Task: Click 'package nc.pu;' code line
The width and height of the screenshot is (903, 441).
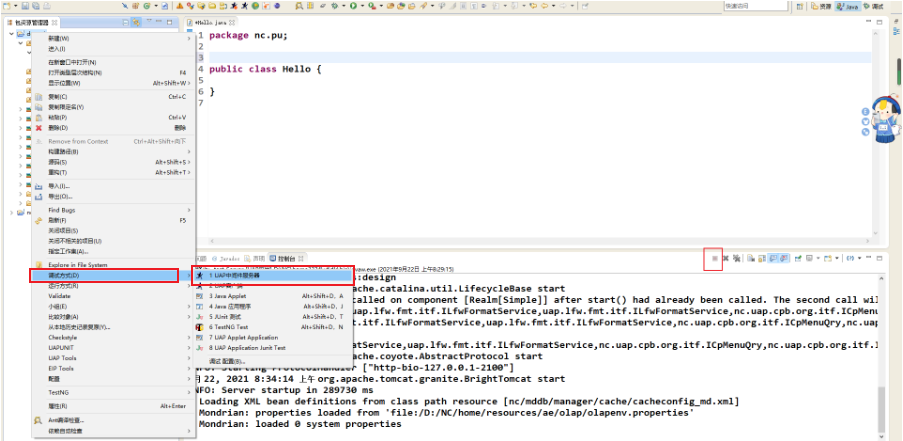Action: 248,36
